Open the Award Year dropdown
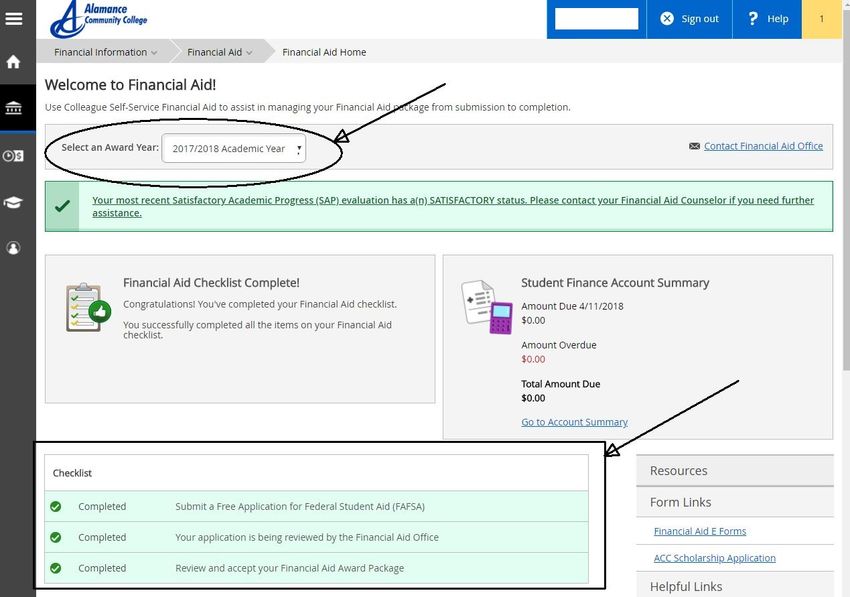Screen dimensions: 850x597 234,148
